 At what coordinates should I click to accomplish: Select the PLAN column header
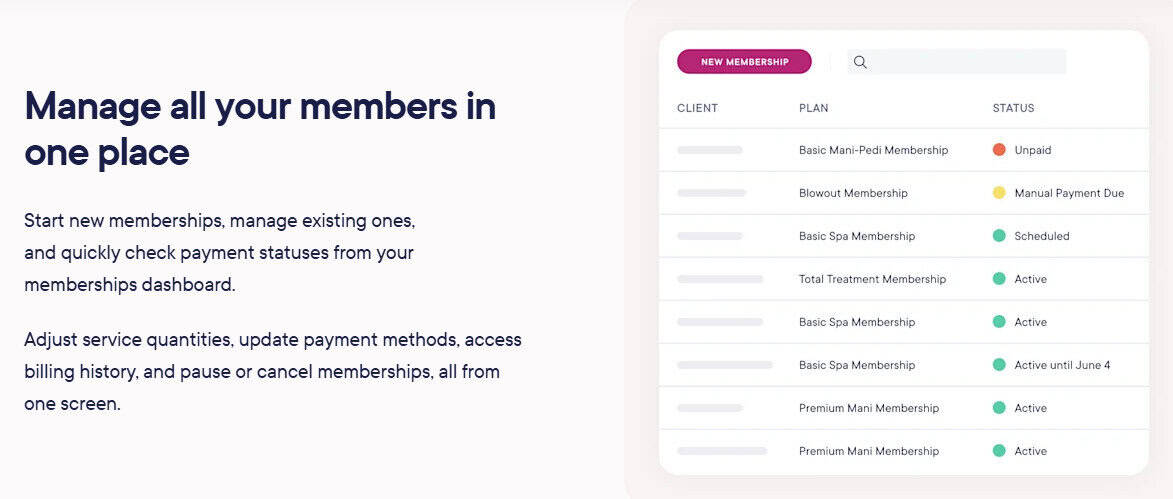click(x=813, y=108)
